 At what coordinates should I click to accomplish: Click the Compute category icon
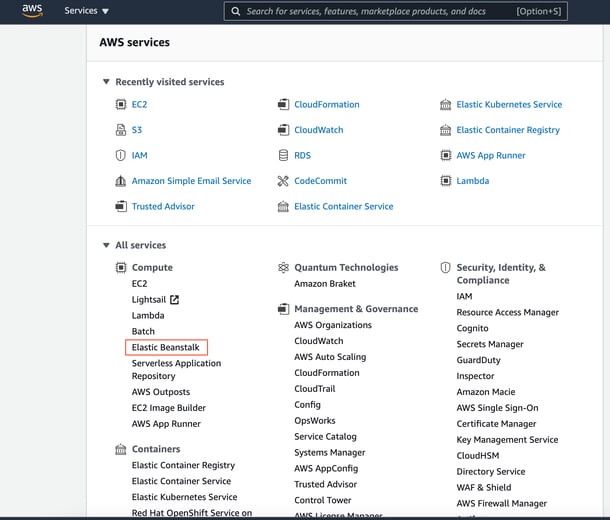pyautogui.click(x=121, y=268)
